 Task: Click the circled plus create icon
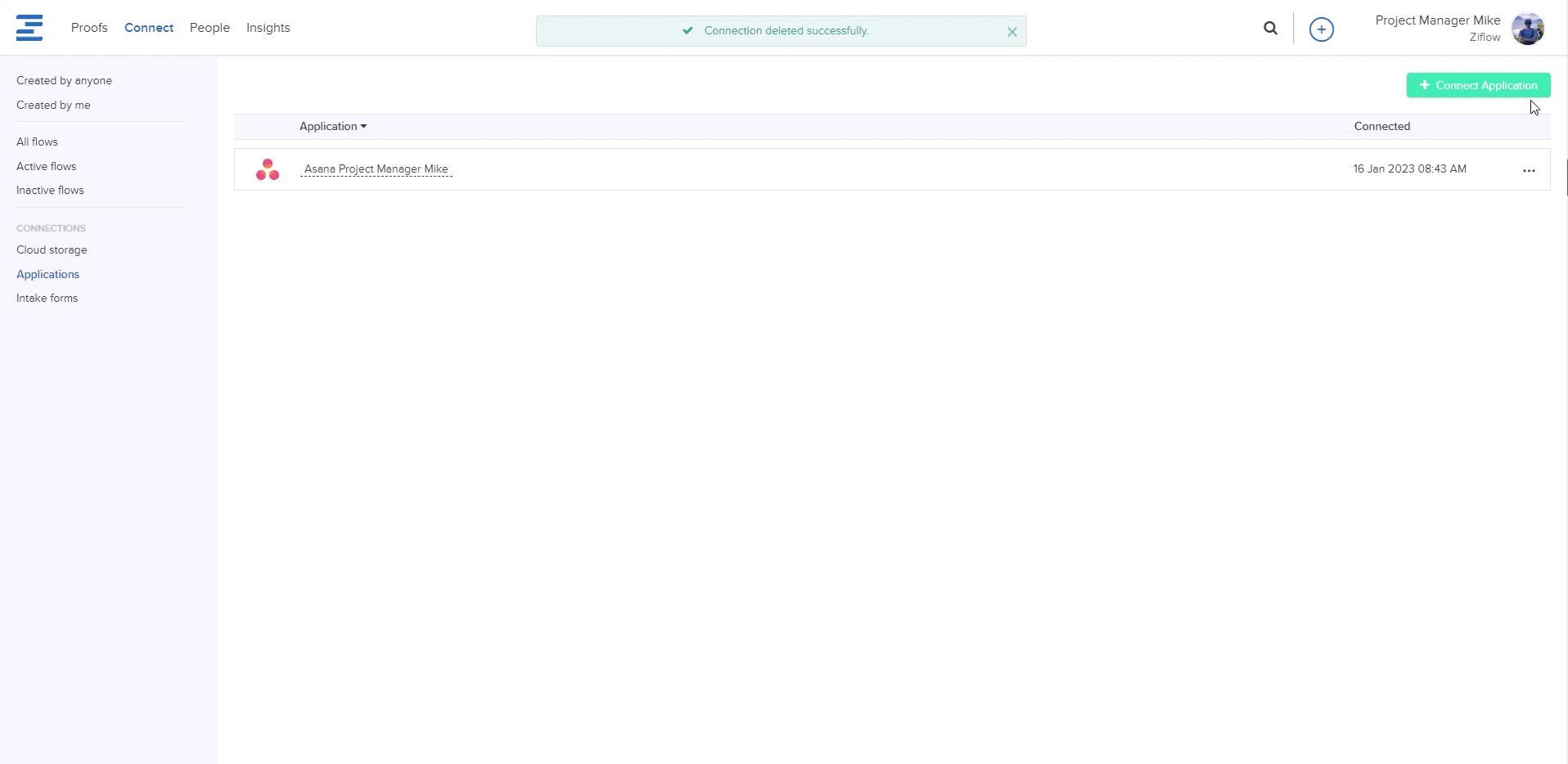(1321, 29)
